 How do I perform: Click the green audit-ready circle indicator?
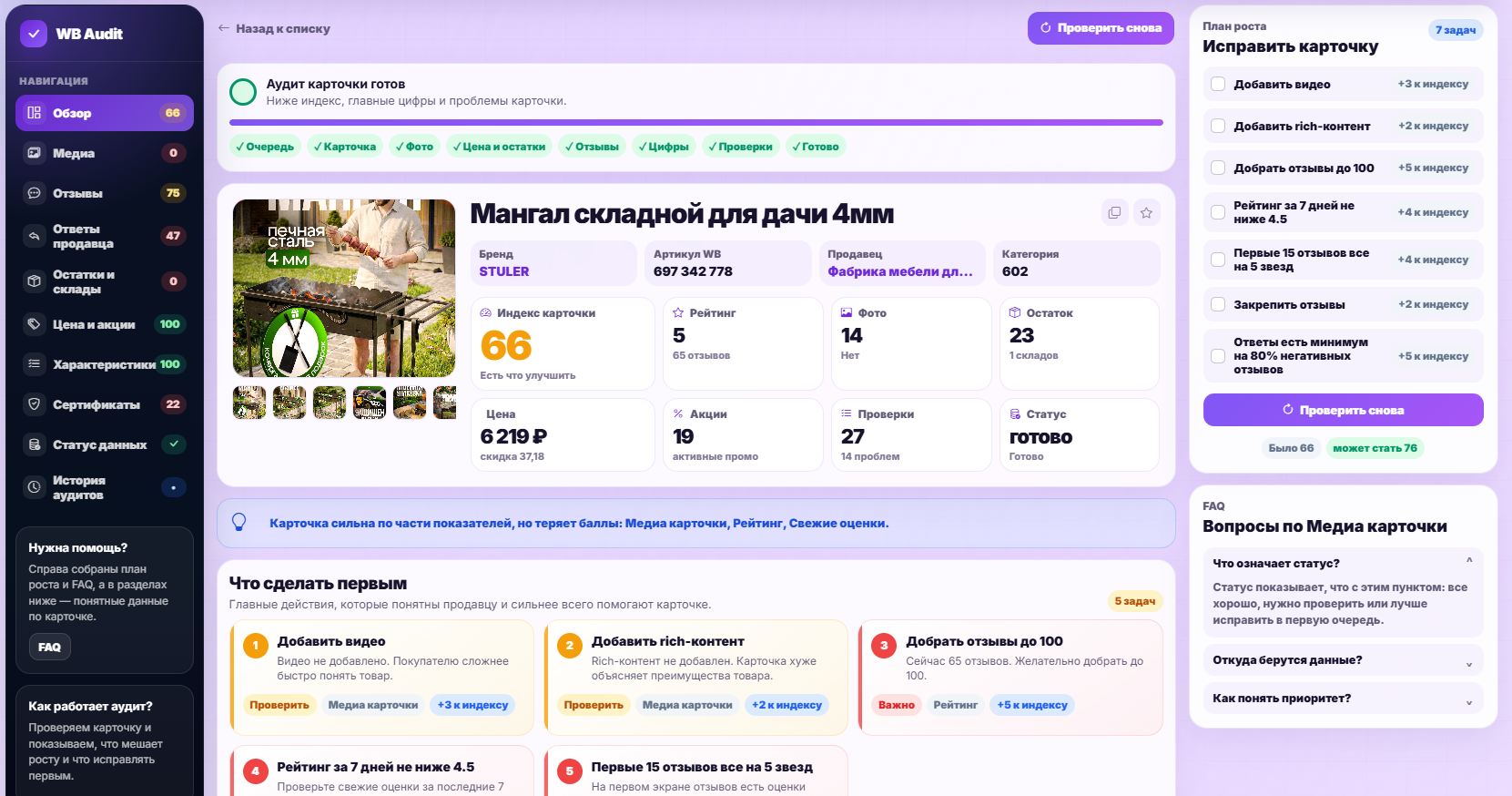[x=243, y=92]
